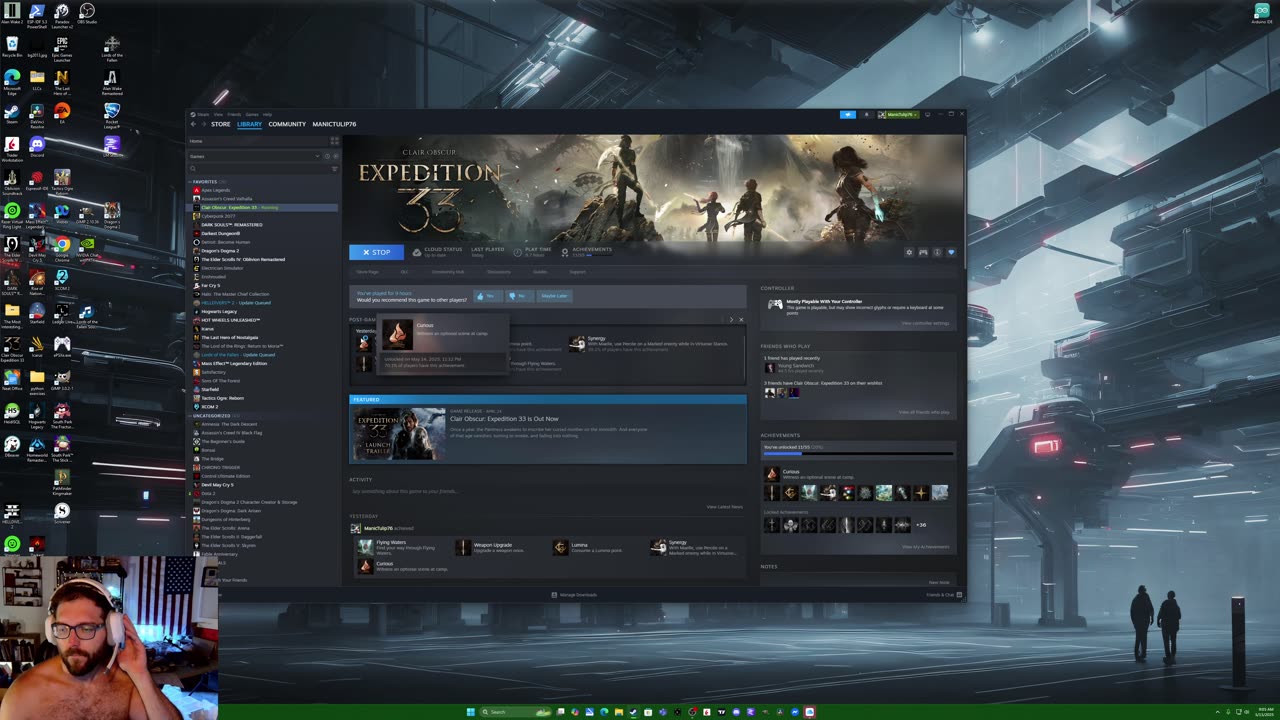1280x720 pixels.
Task: Click the taskbar Search box
Action: [x=516, y=712]
